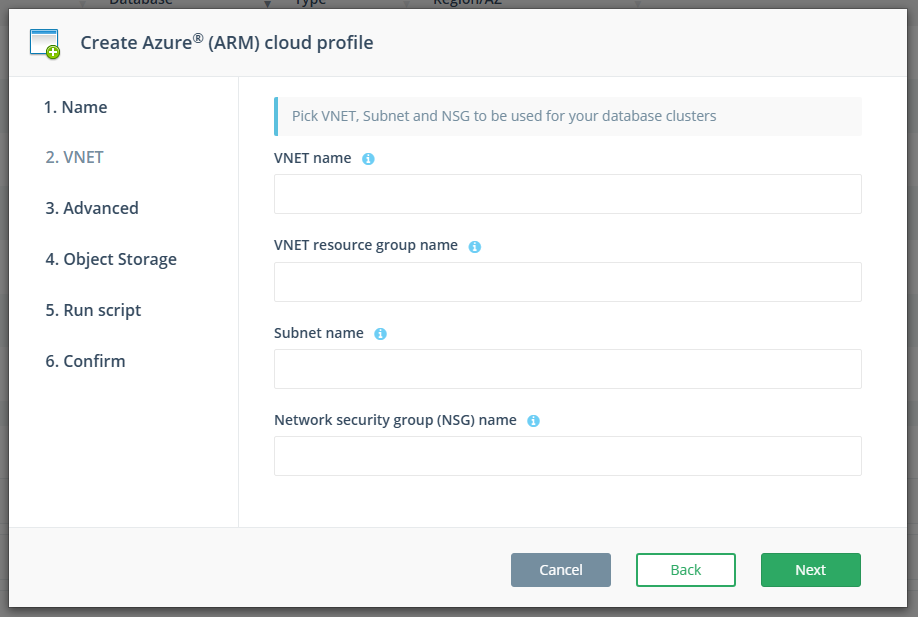This screenshot has width=918, height=617.
Task: Go to step 1. Name
Action: coord(76,107)
